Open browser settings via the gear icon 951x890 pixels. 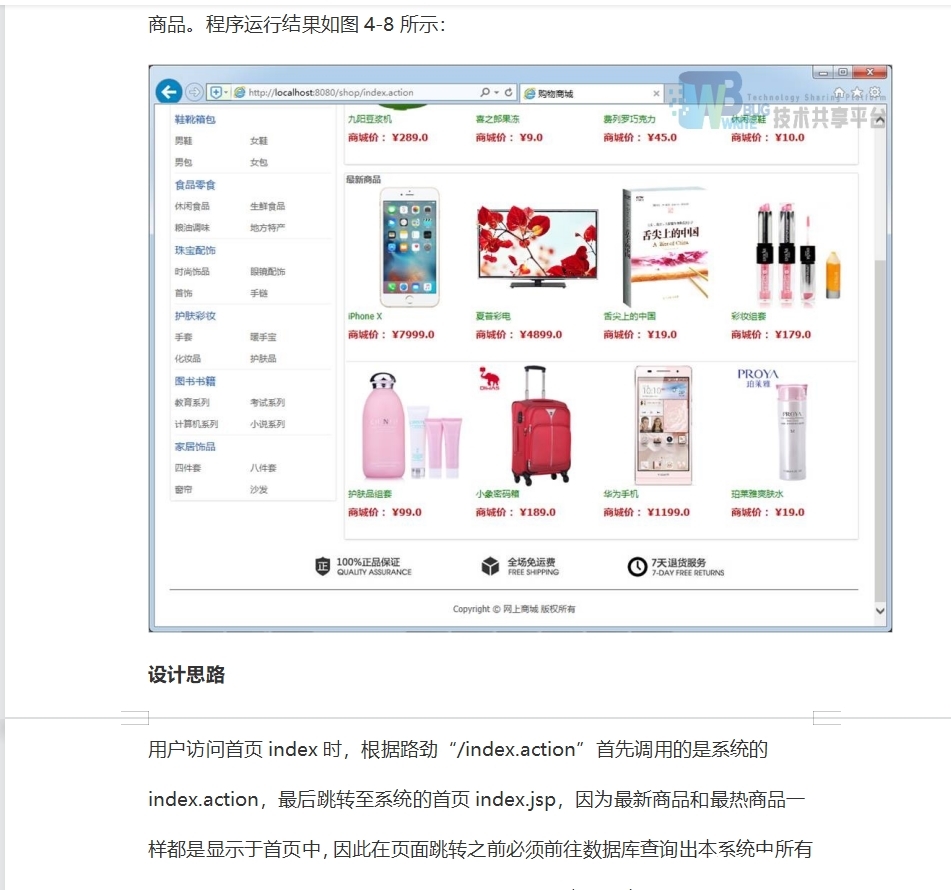coord(874,93)
